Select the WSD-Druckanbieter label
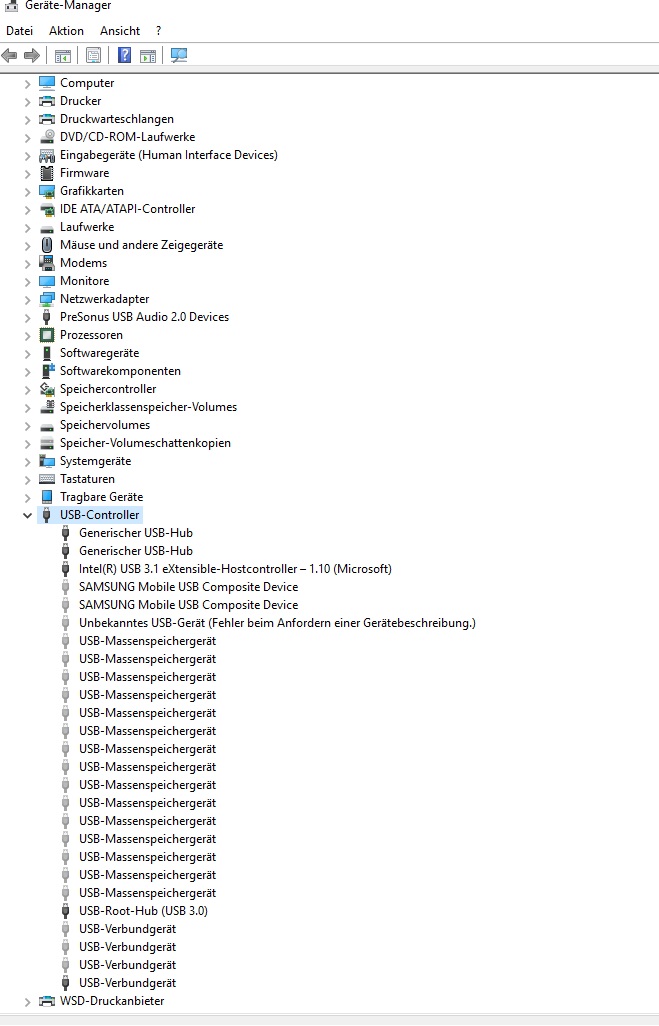659x1026 pixels. [112, 1000]
